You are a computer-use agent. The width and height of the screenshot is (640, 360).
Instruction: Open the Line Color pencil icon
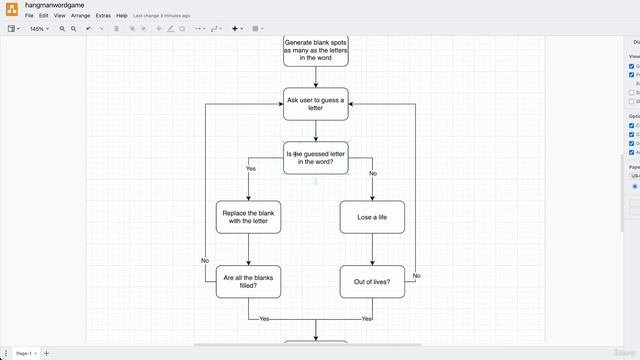[x=171, y=29]
